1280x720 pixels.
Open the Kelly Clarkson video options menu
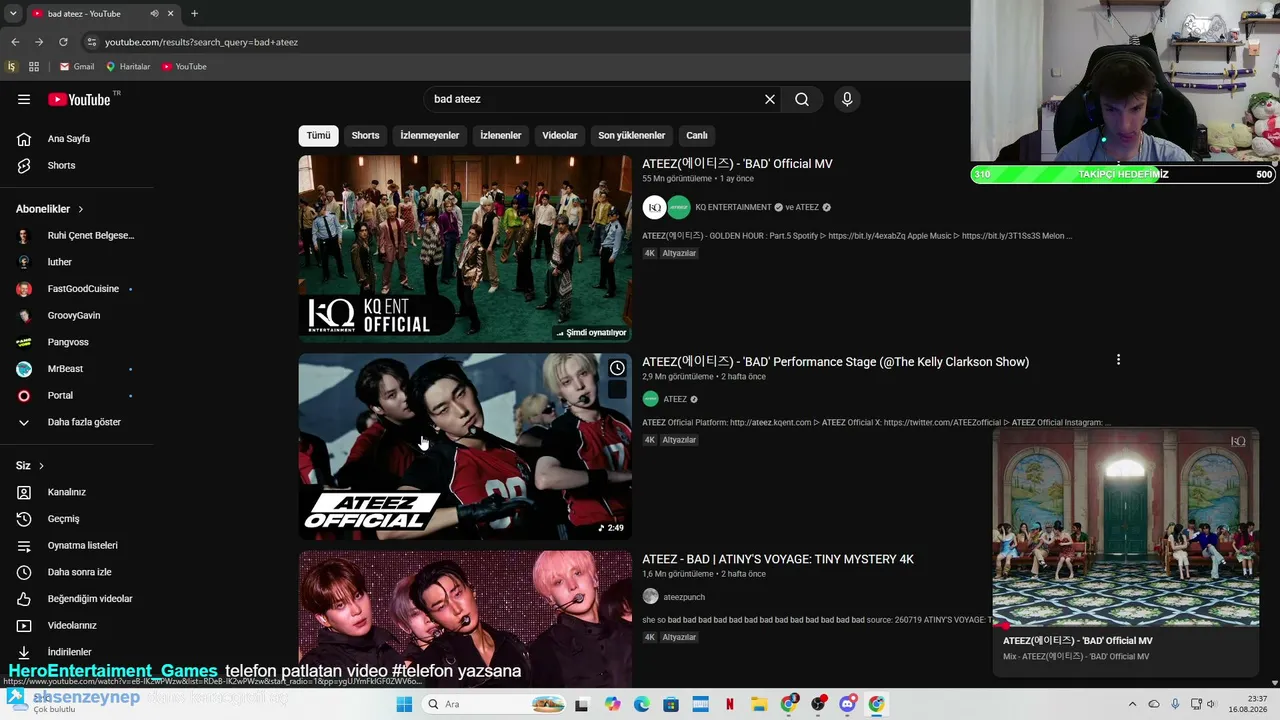tap(1118, 360)
